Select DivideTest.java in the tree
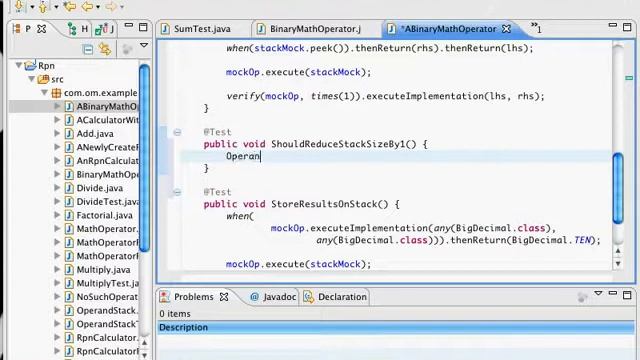 pyautogui.click(x=108, y=202)
